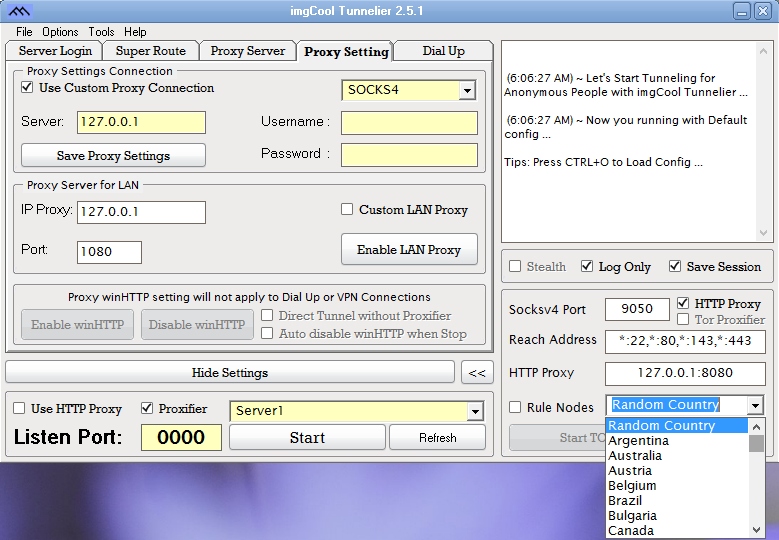Click the Socksv4 Port field
This screenshot has width=779, height=540.
point(637,309)
